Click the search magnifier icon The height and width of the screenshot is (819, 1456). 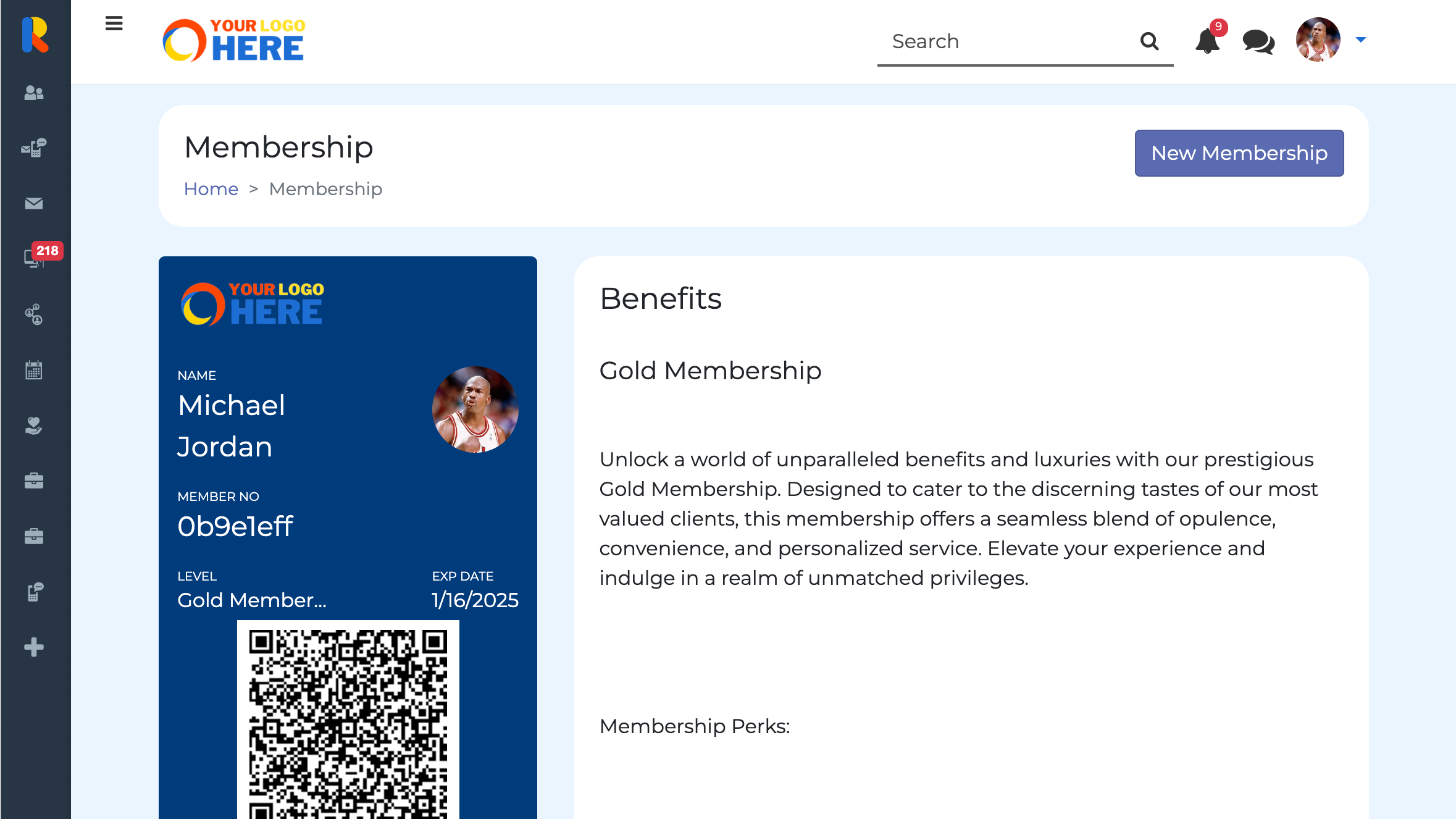click(1149, 41)
